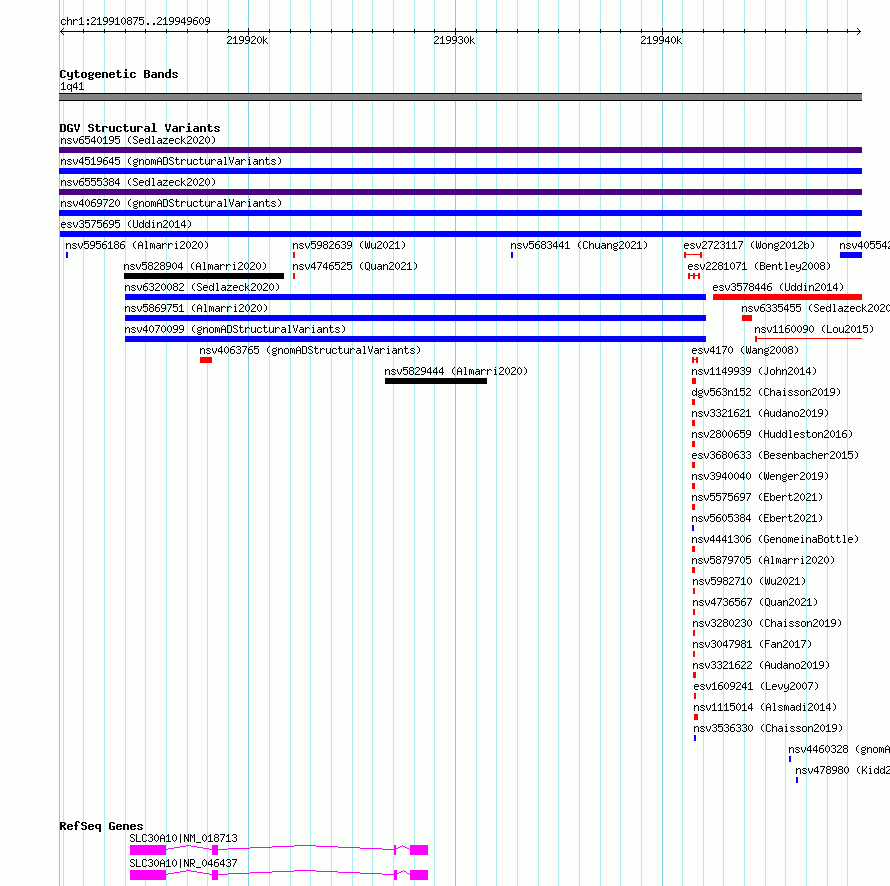Click the RefSeq Genes track title
The image size is (890, 886).
pyautogui.click(x=101, y=826)
